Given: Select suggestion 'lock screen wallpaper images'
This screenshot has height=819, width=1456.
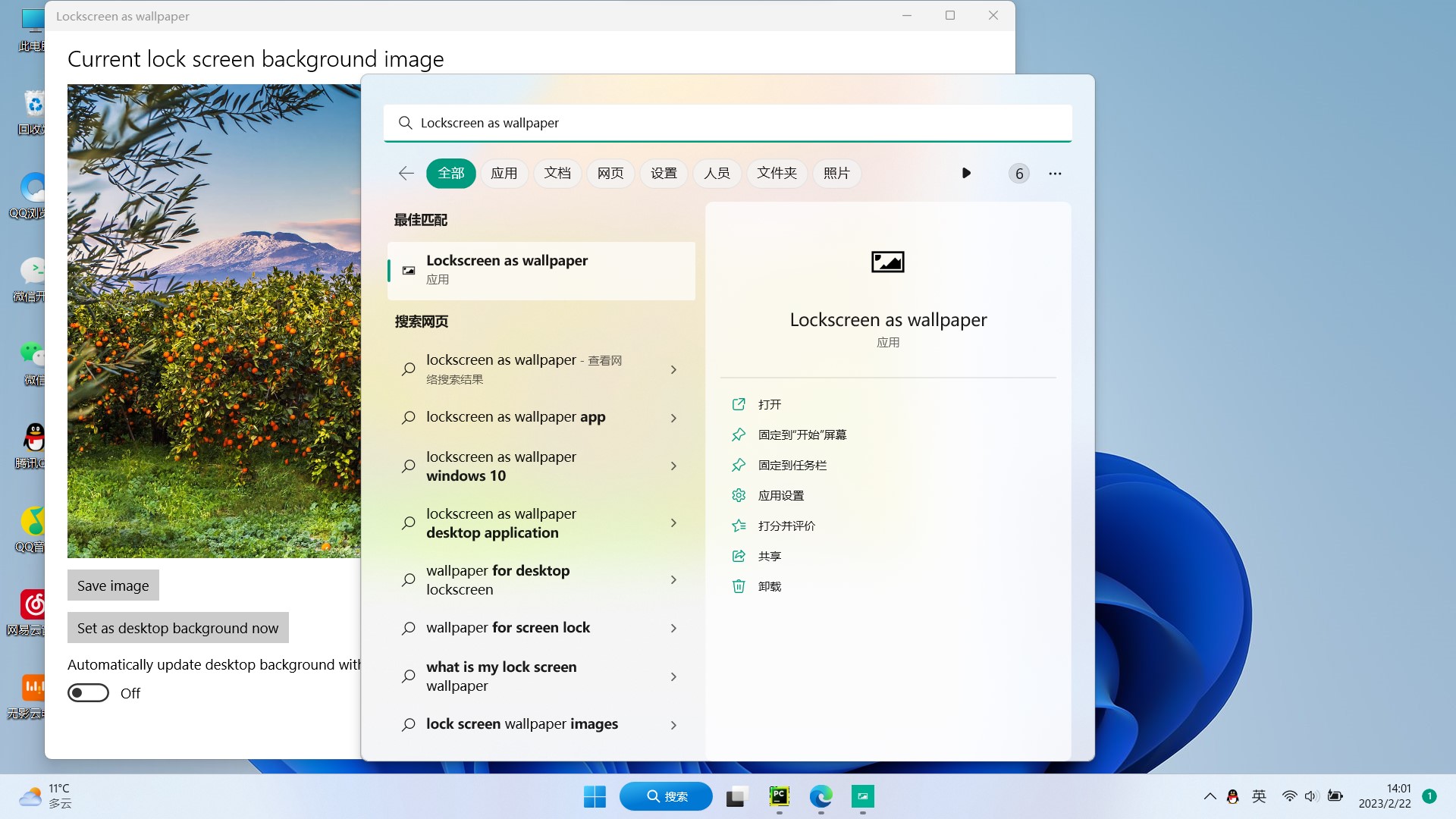Looking at the screenshot, I should point(522,724).
